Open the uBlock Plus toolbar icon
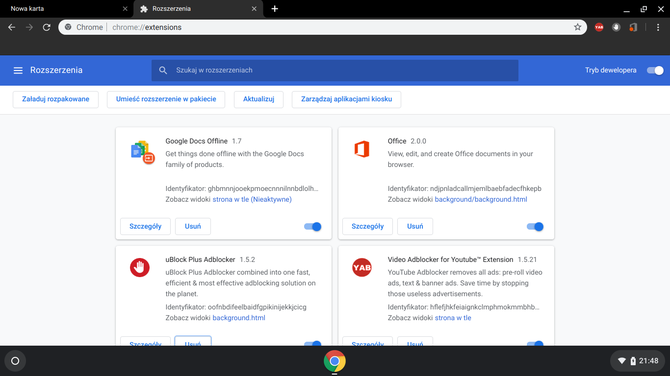Screen dimensions: 670x376 coord(616,27)
